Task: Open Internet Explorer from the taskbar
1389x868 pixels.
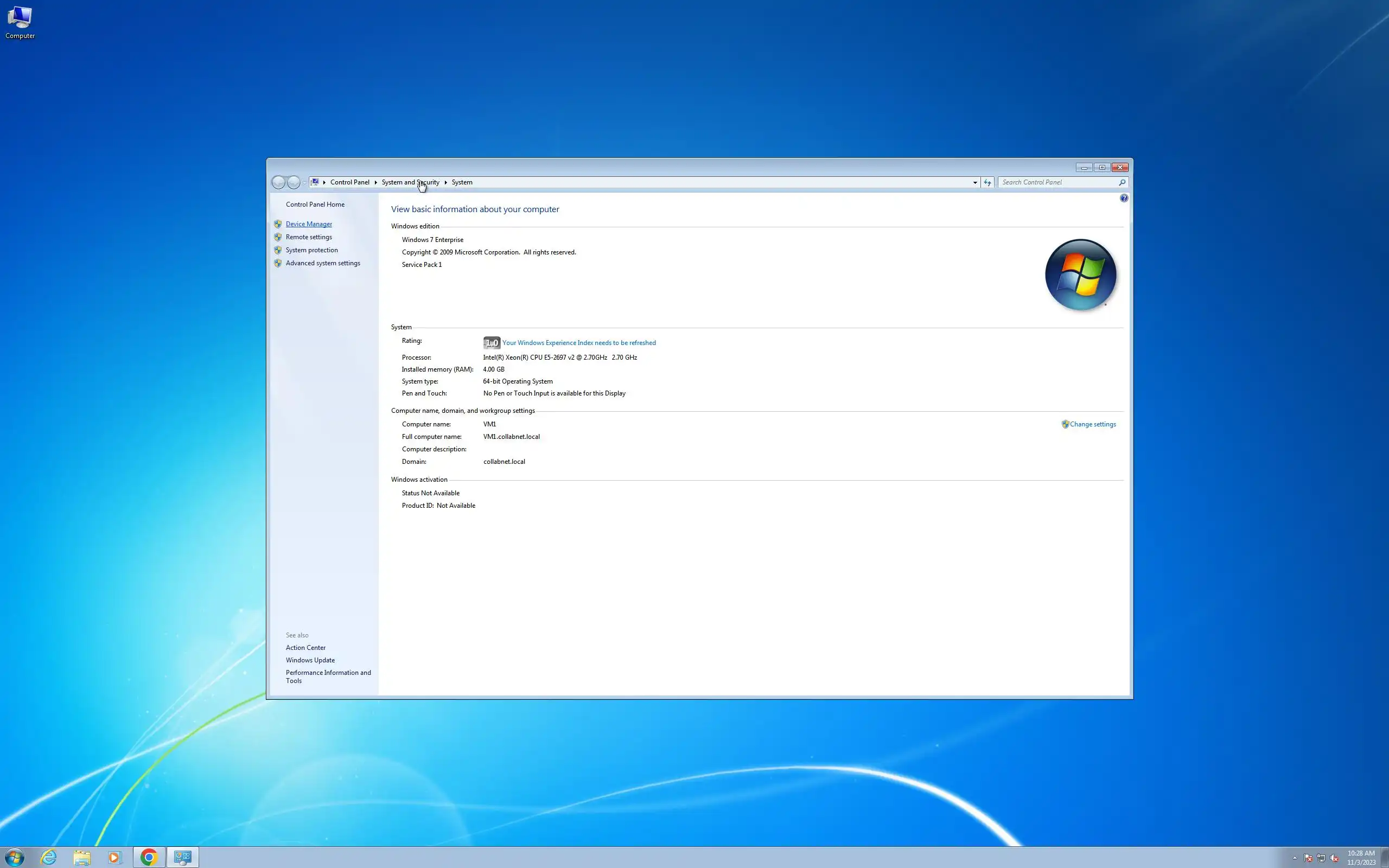Action: pyautogui.click(x=49, y=857)
